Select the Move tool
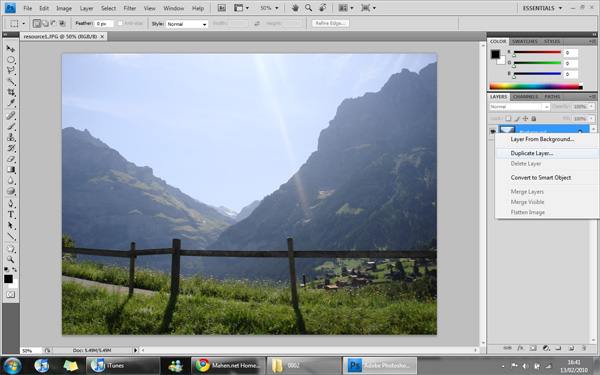 point(10,49)
